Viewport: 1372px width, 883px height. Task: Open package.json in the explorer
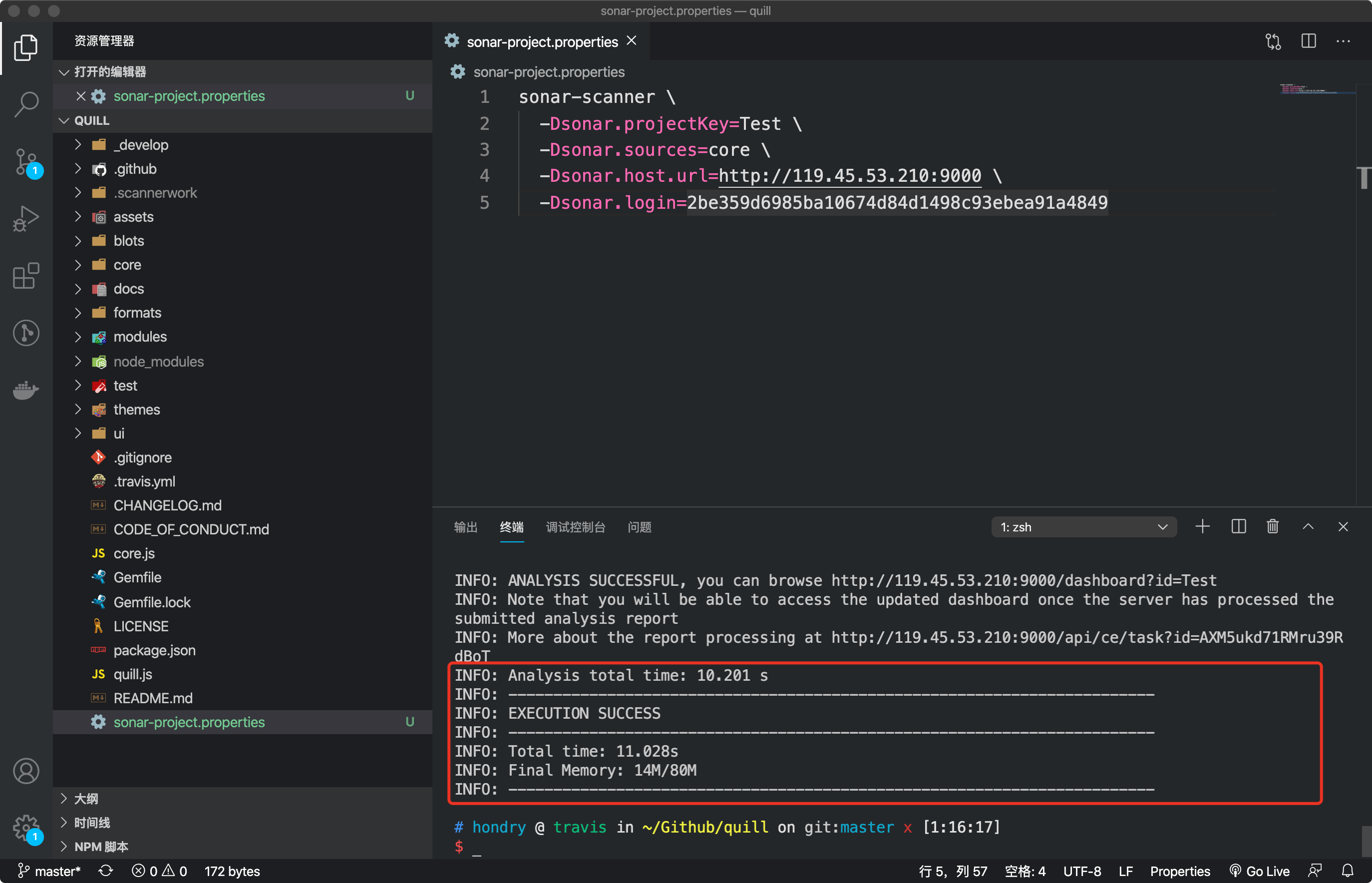tap(154, 650)
